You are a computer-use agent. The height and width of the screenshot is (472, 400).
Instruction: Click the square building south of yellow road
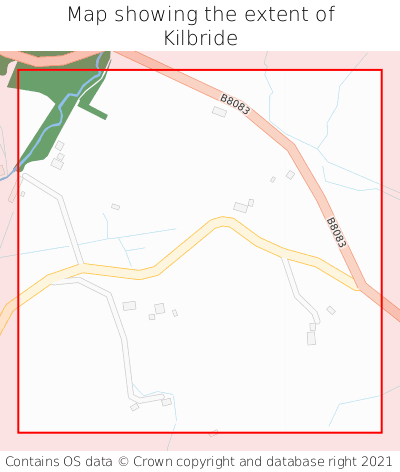click(x=160, y=308)
